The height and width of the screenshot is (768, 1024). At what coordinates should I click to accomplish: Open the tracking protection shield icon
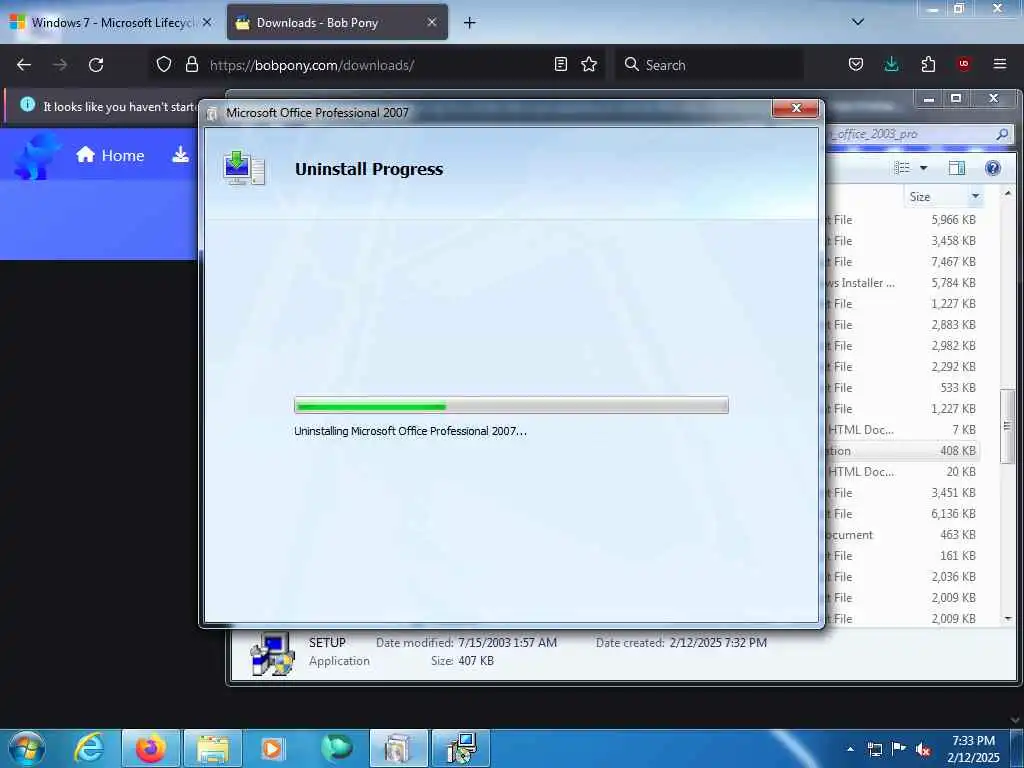(164, 65)
